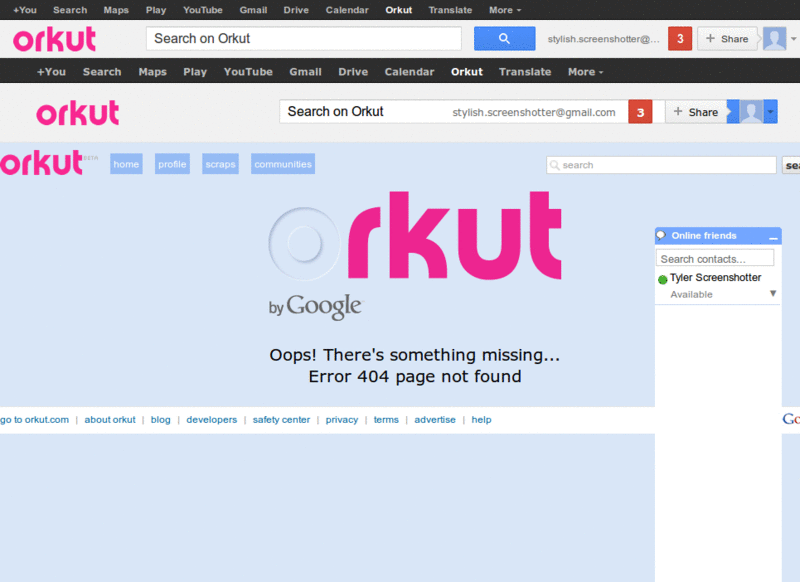The height and width of the screenshot is (582, 800).
Task: Open the terms footer link
Action: click(386, 420)
